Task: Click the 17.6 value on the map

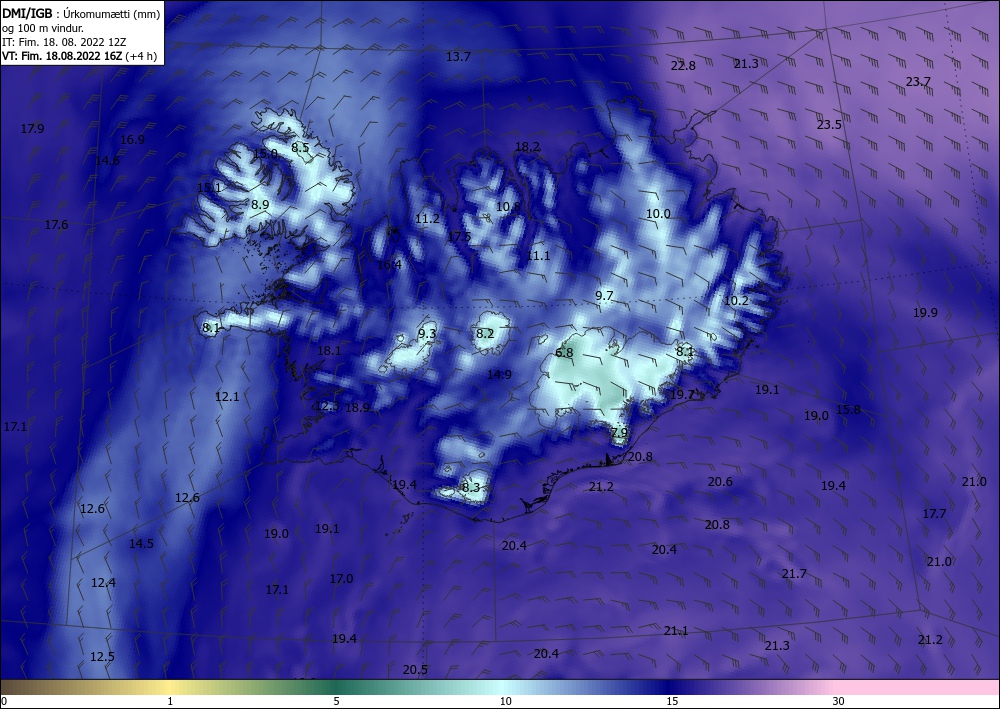Action: pyautogui.click(x=56, y=224)
